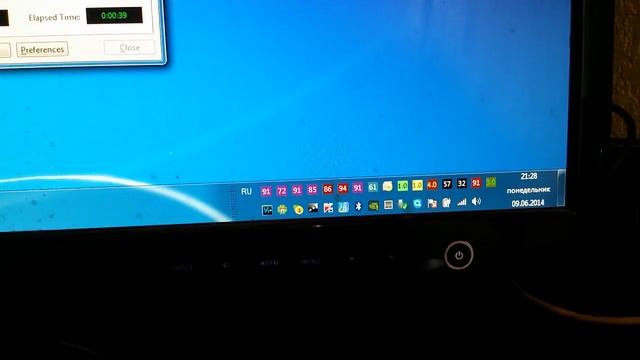Click the dark picture tray icon
The image size is (640, 360).
(x=313, y=208)
